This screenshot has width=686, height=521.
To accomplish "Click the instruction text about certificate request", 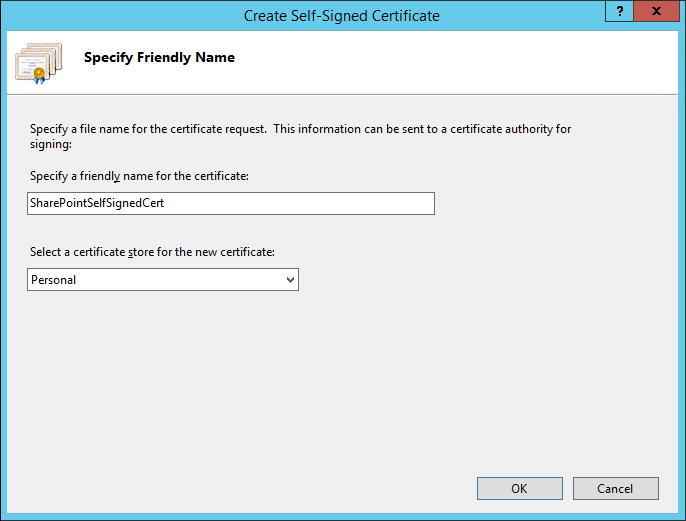I will coord(300,136).
